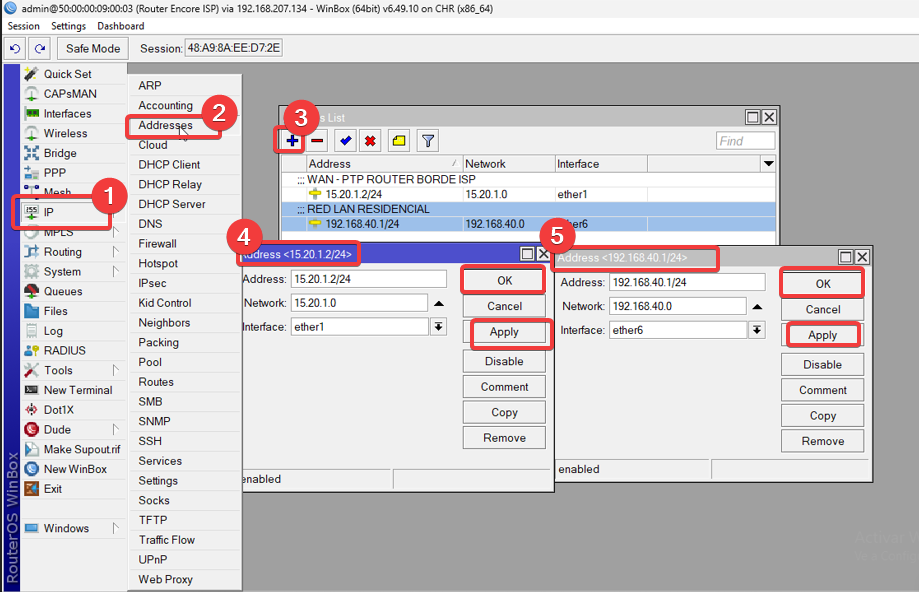Click the blue plus Add address icon
Viewport: 919px width, 592px height.
pyautogui.click(x=292, y=141)
